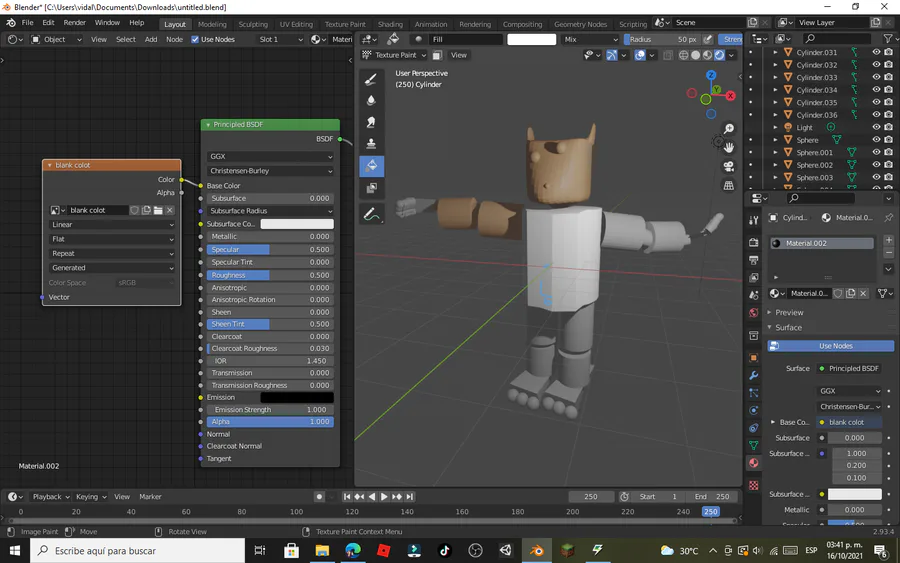Remove material slot with minus button
The height and width of the screenshot is (563, 900).
[x=889, y=253]
